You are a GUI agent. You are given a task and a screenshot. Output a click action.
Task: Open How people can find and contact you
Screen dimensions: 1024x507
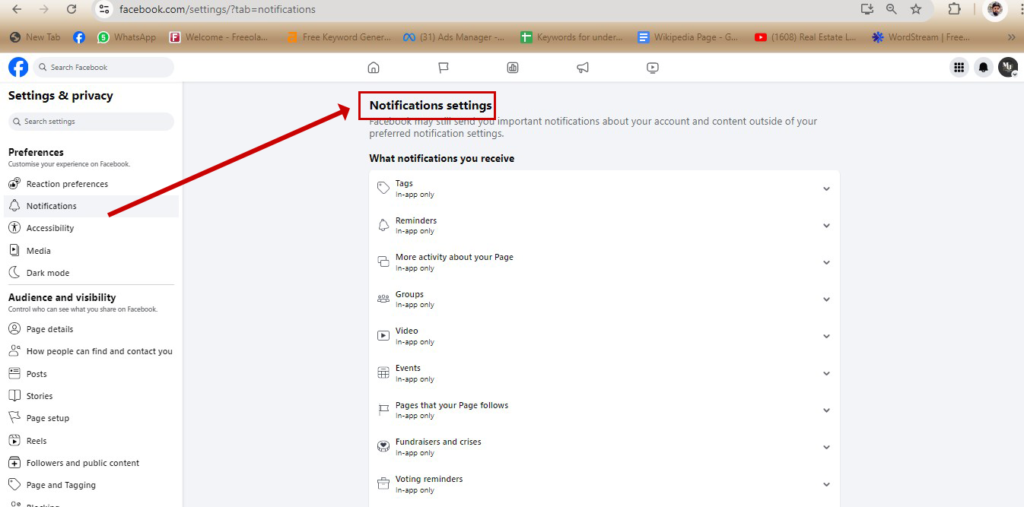click(91, 352)
